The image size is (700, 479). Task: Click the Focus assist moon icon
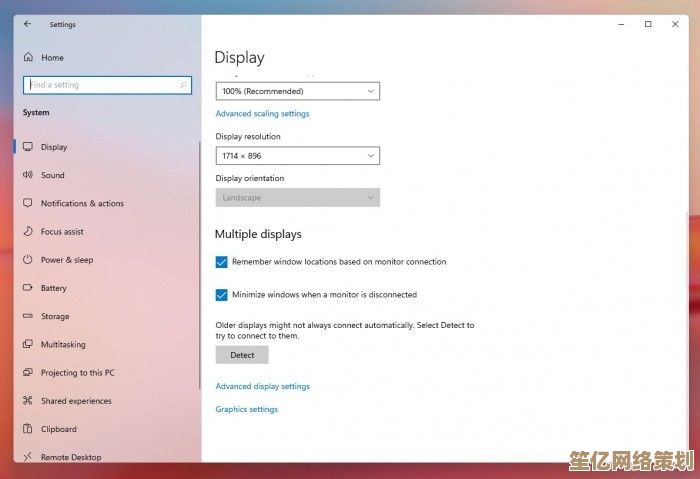coord(28,231)
